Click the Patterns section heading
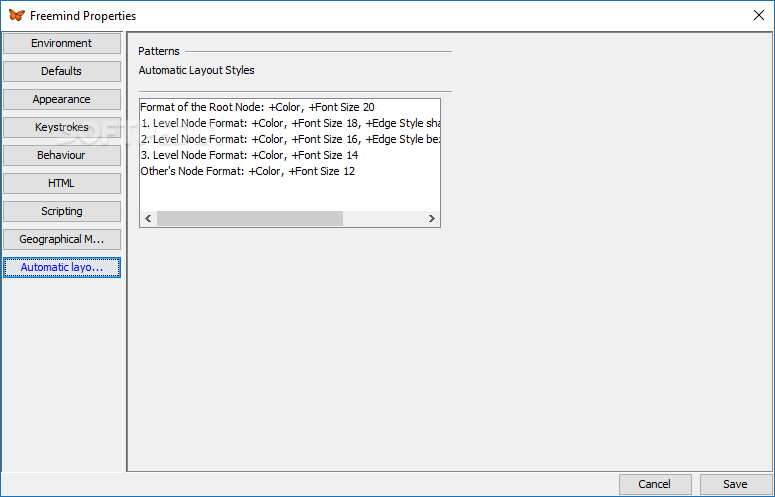Screen dimensions: 775x497 click(159, 51)
